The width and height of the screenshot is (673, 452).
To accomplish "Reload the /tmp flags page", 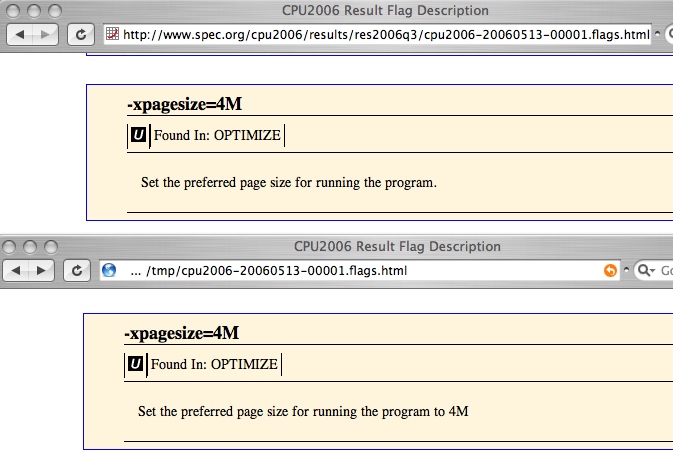I will [78, 270].
